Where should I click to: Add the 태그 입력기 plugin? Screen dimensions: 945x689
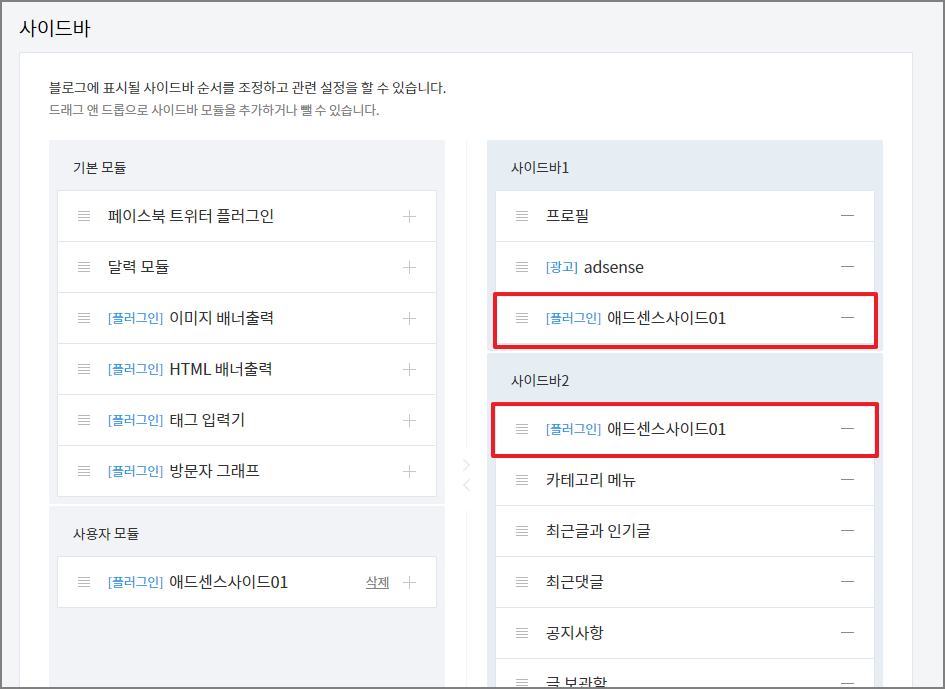[409, 419]
